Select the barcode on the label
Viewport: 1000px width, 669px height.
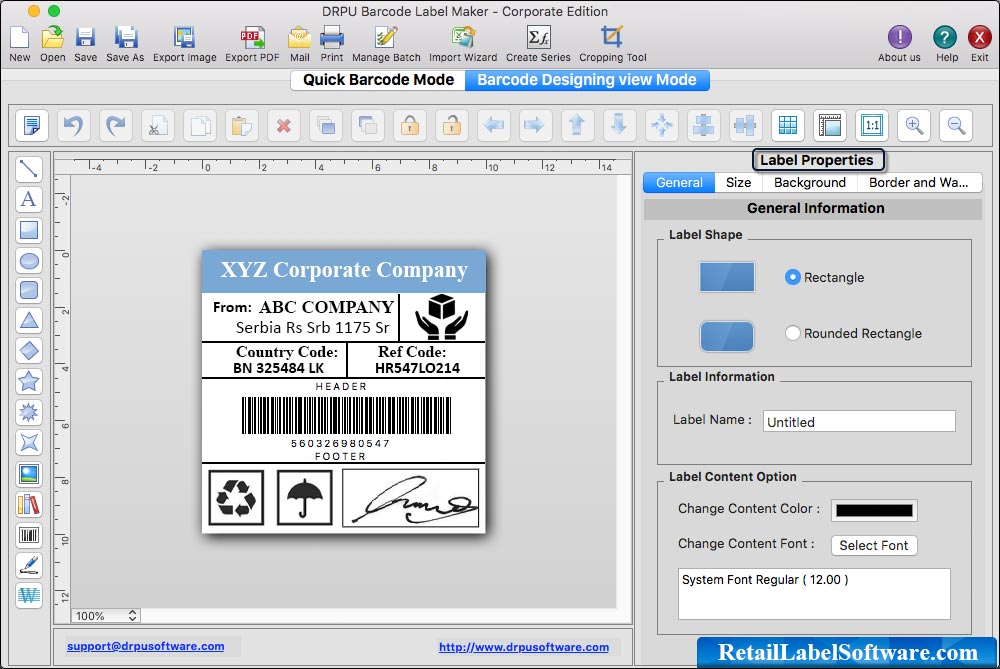click(x=346, y=415)
